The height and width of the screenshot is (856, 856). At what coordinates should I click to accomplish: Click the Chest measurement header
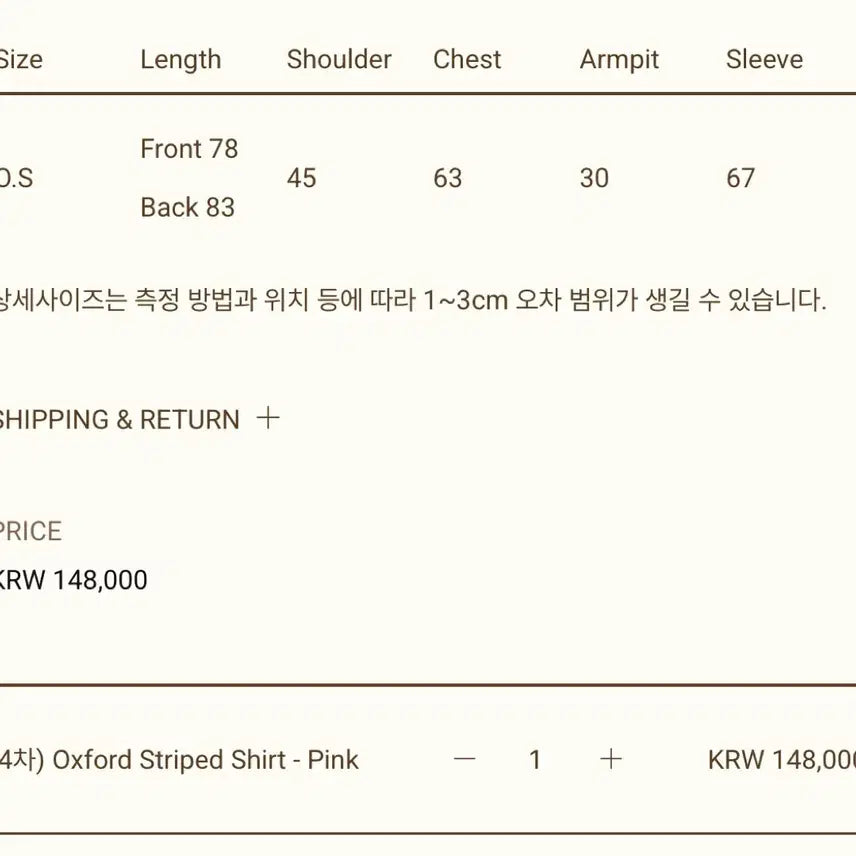tap(466, 59)
